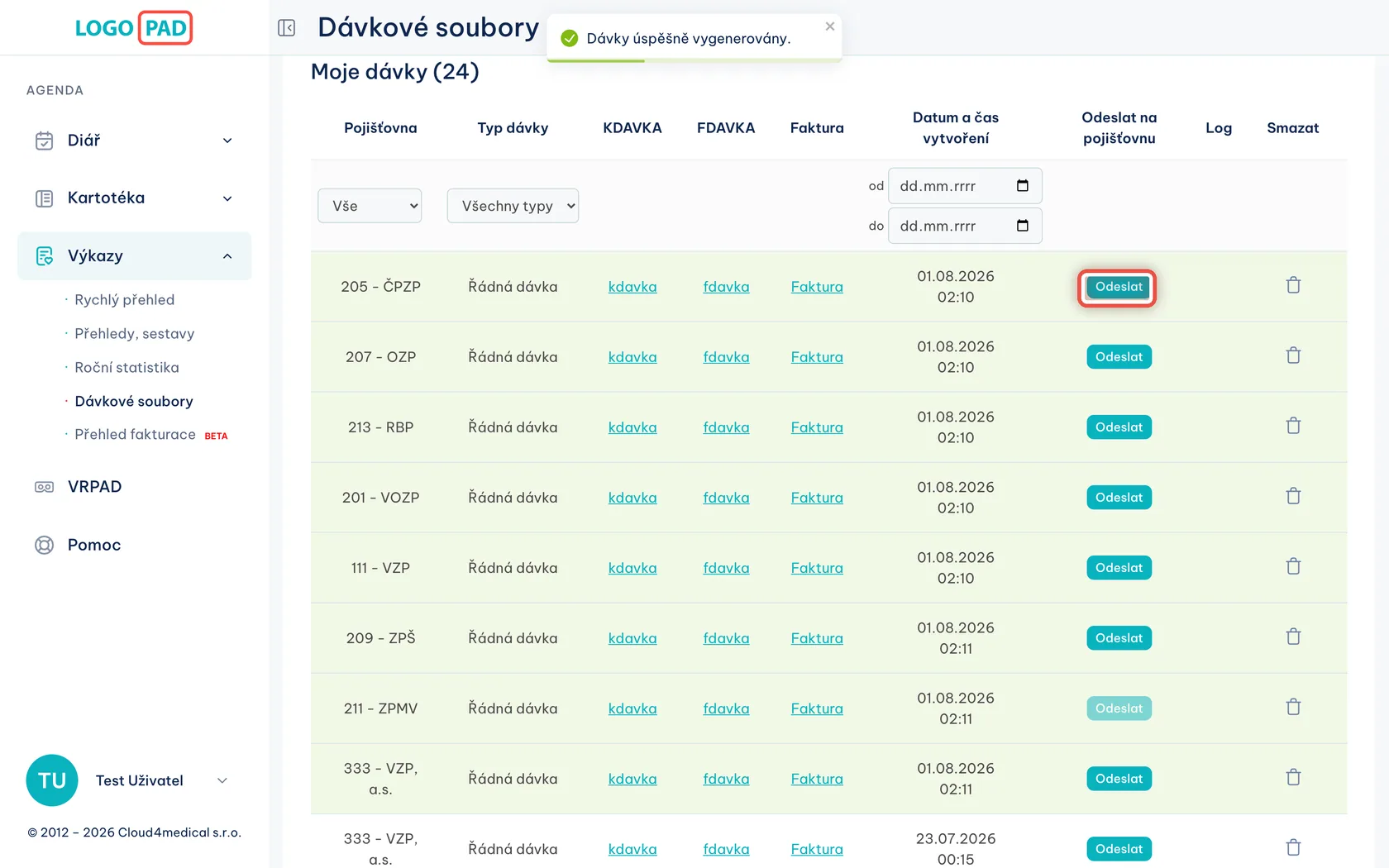Collapse the Výkazy menu chevron
The width and height of the screenshot is (1389, 868).
click(x=227, y=256)
